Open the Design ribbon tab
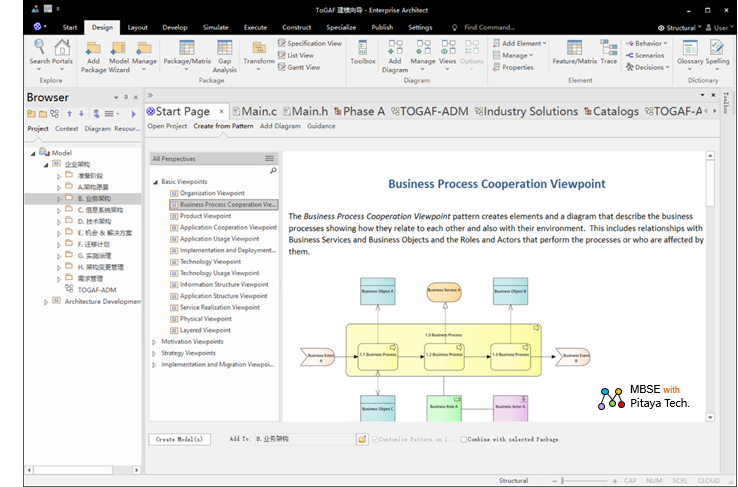 102,27
